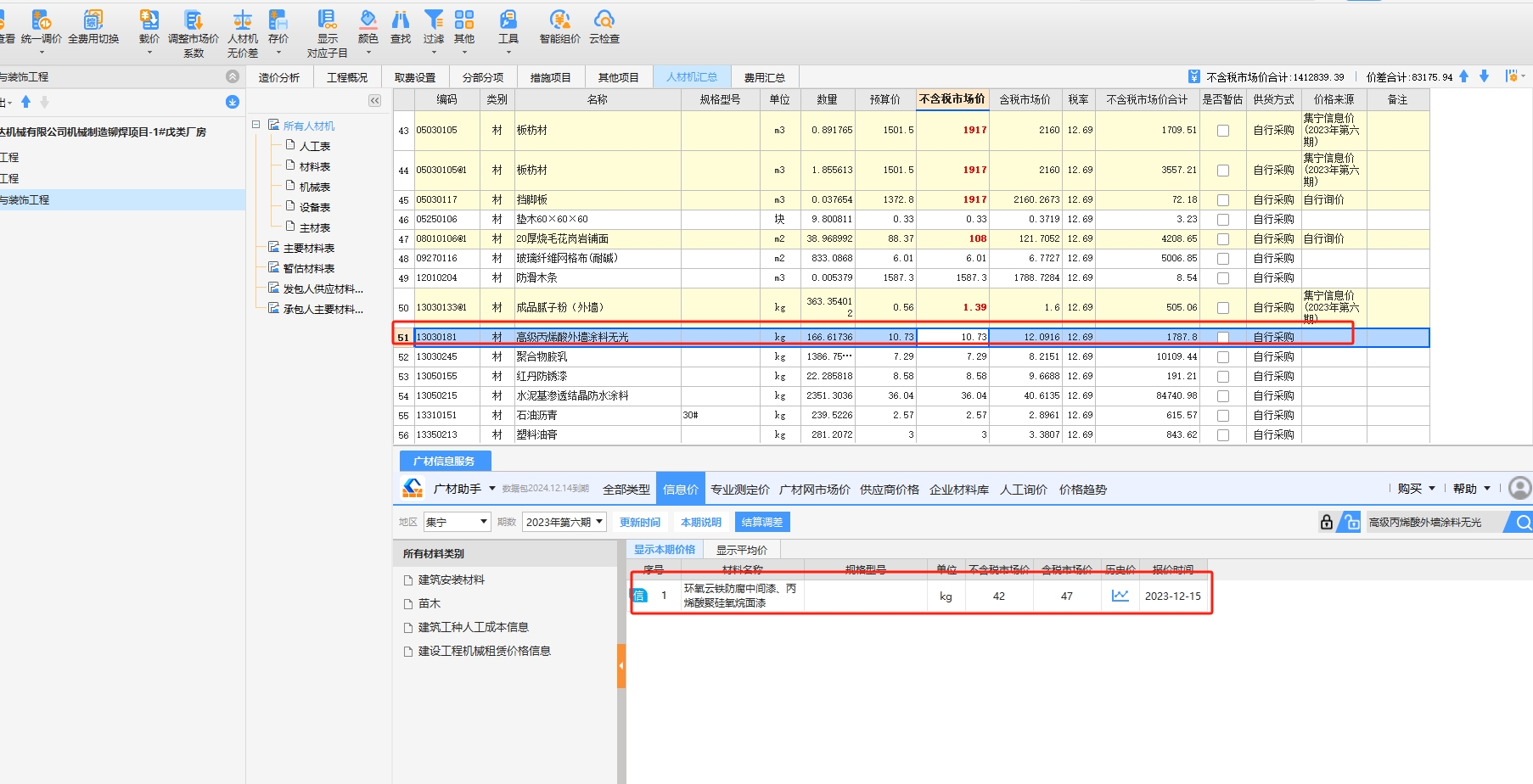Open the 地区 集宁 region dropdown
This screenshot has width=1533, height=784.
click(457, 522)
